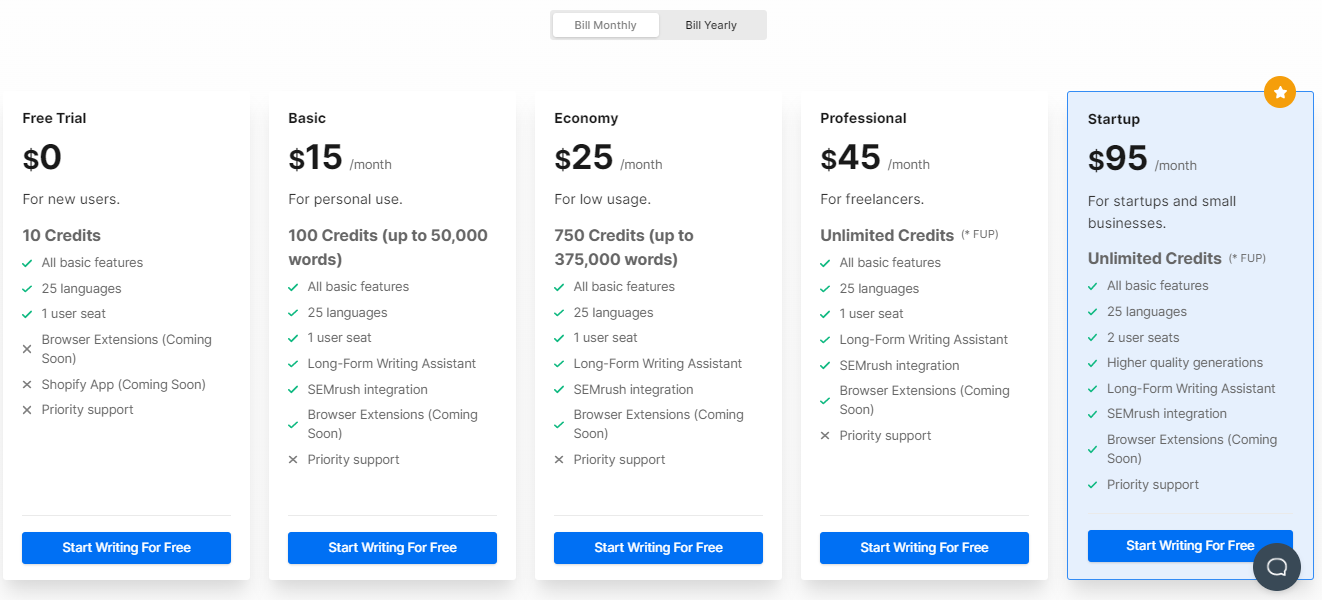Viewport: 1322px width, 600px height.
Task: Click the checkmark beside Free Trial's 25 languages
Action: coord(25,288)
